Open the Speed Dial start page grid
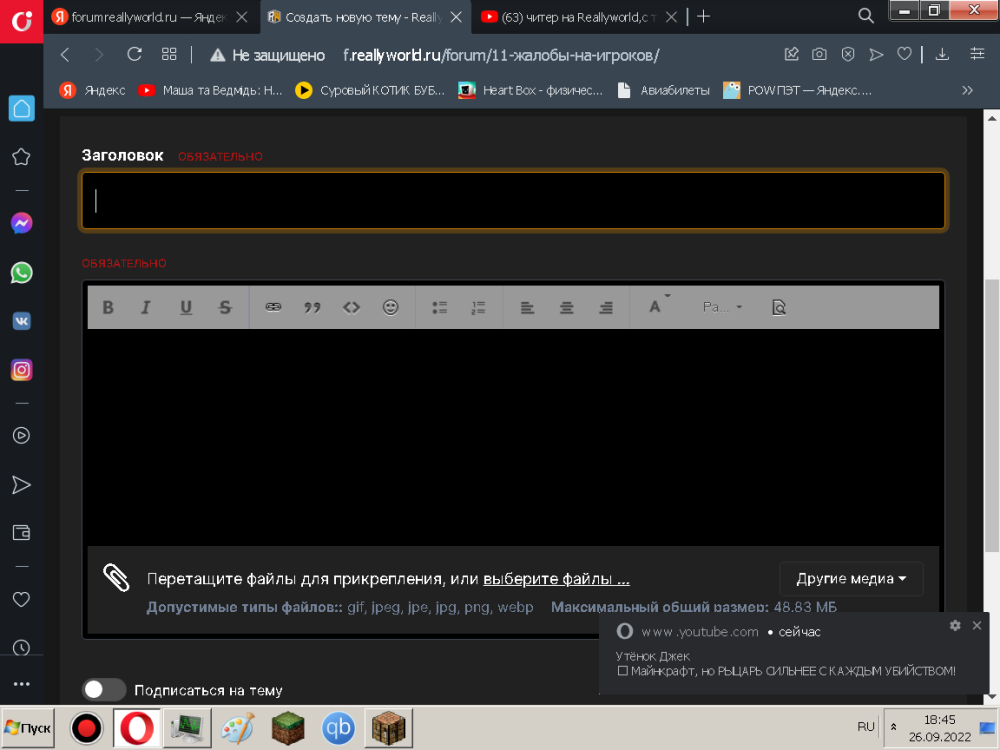 (169, 55)
